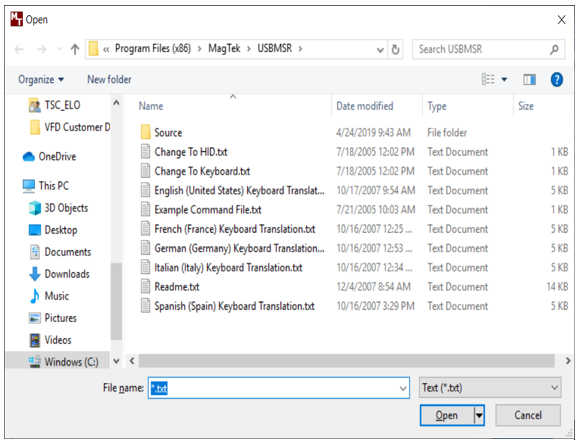Image resolution: width=581 pixels, height=442 pixels.
Task: Select Example Command File.txt icon
Action: pyautogui.click(x=146, y=209)
